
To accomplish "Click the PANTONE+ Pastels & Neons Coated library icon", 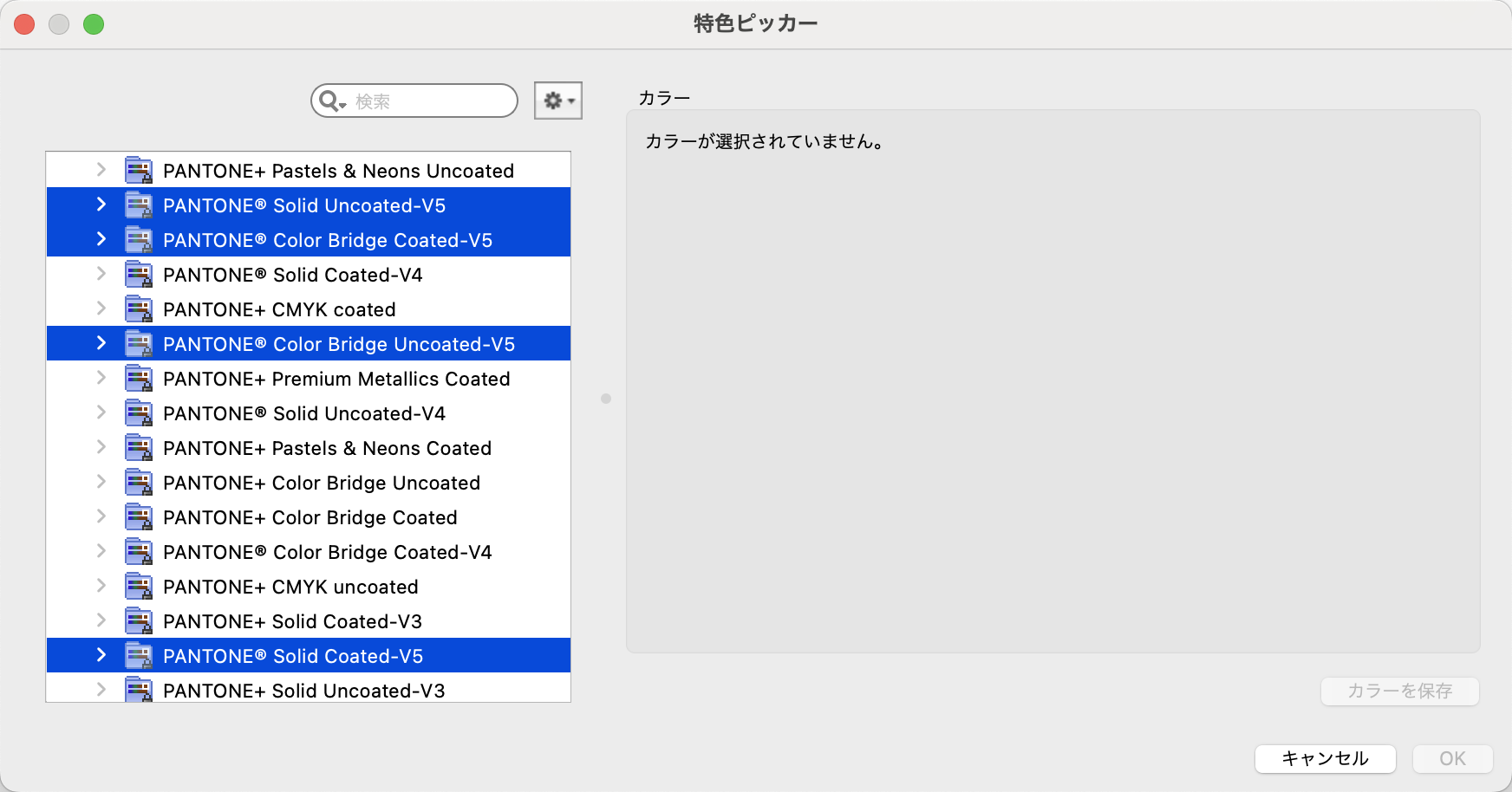I will click(139, 447).
